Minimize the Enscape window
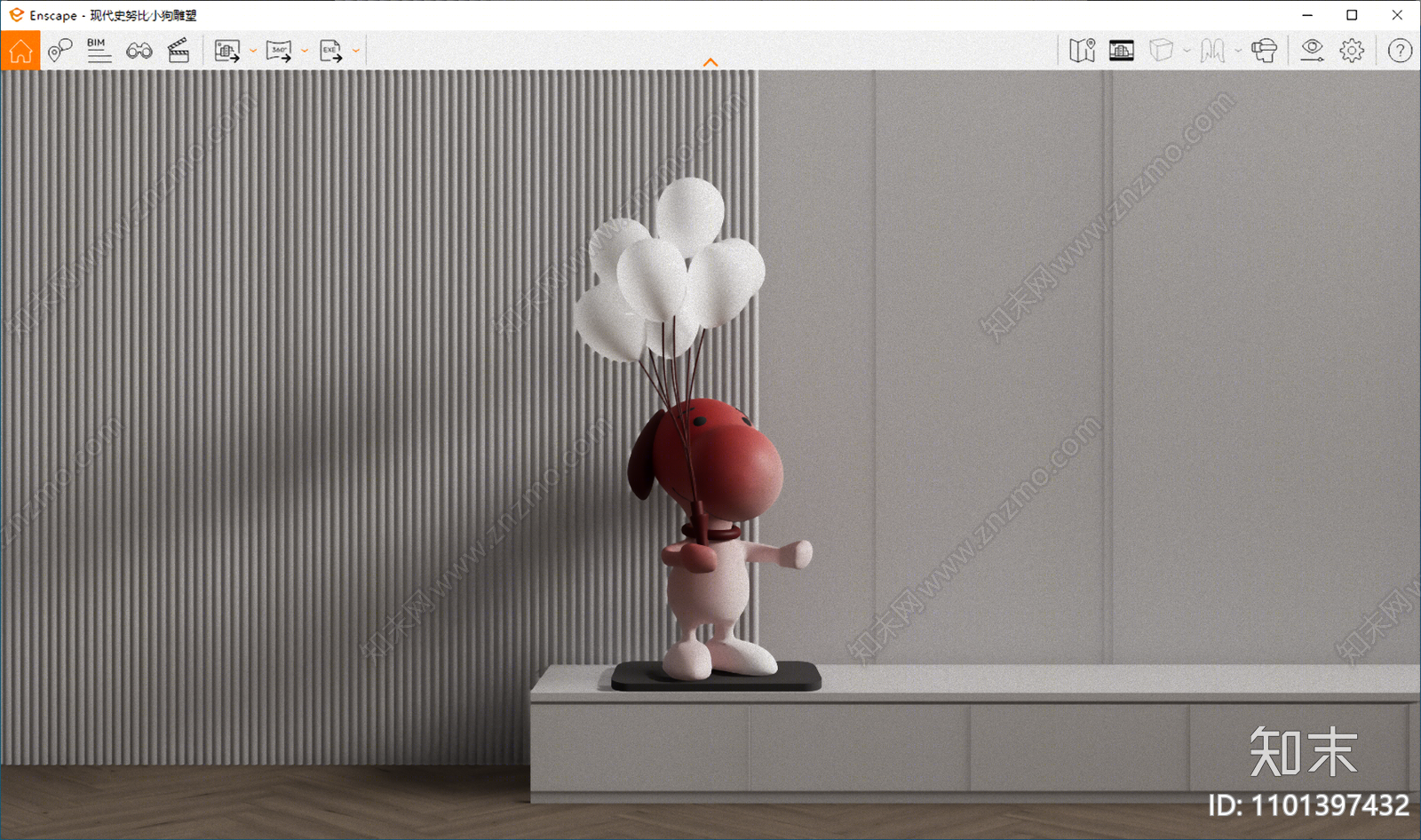Screen dimensions: 1421x840 tap(1307, 15)
